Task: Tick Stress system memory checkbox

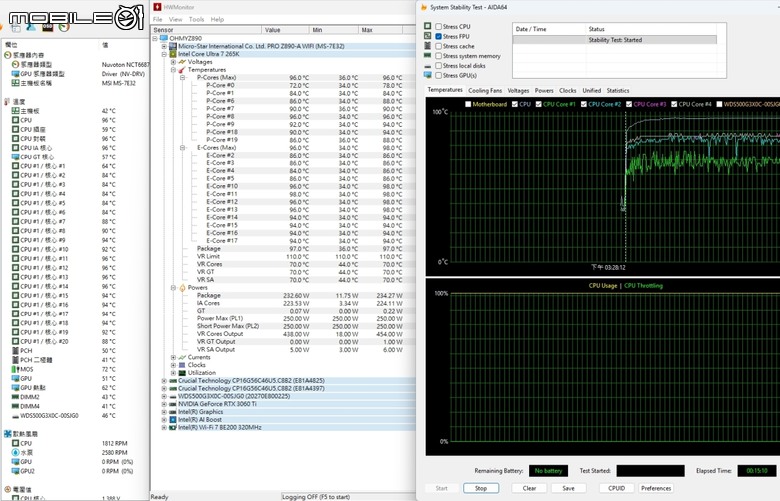Action: click(x=438, y=56)
